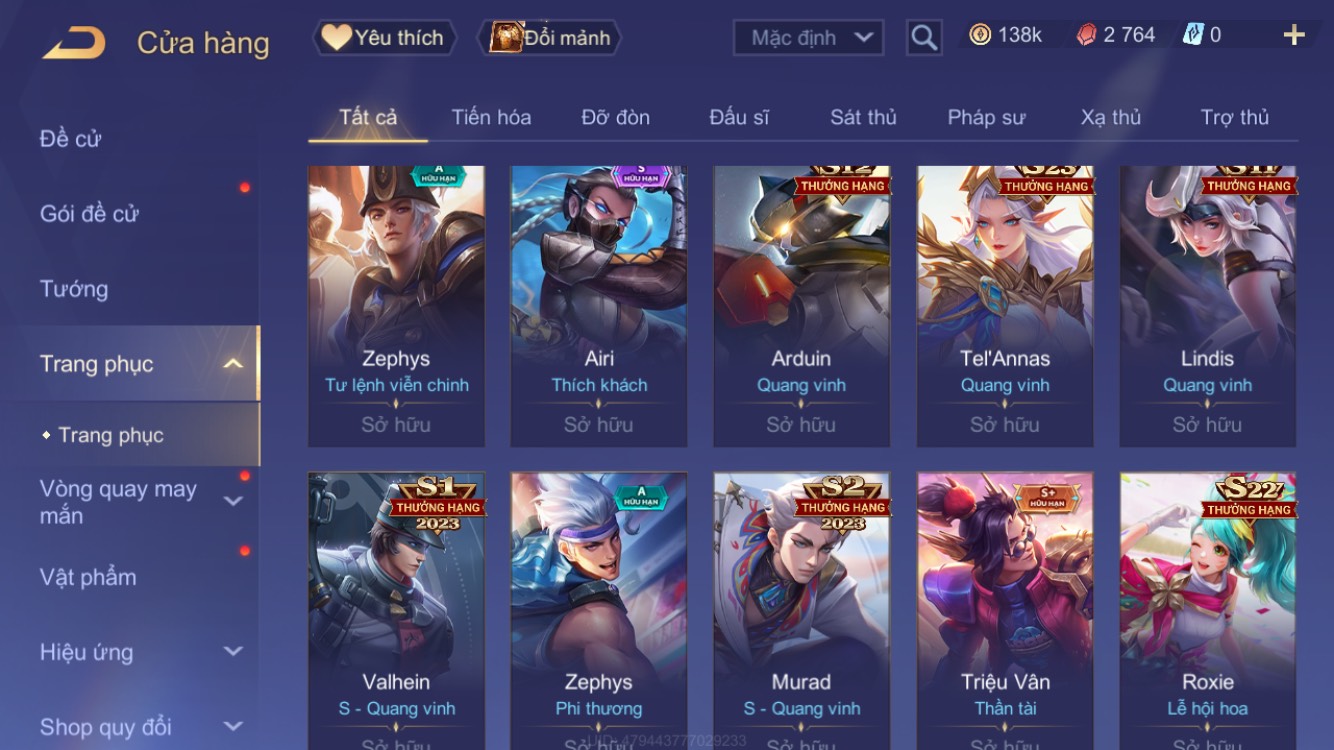Open the Mặc định sort dropdown
This screenshot has height=750, width=1334.
[x=809, y=38]
